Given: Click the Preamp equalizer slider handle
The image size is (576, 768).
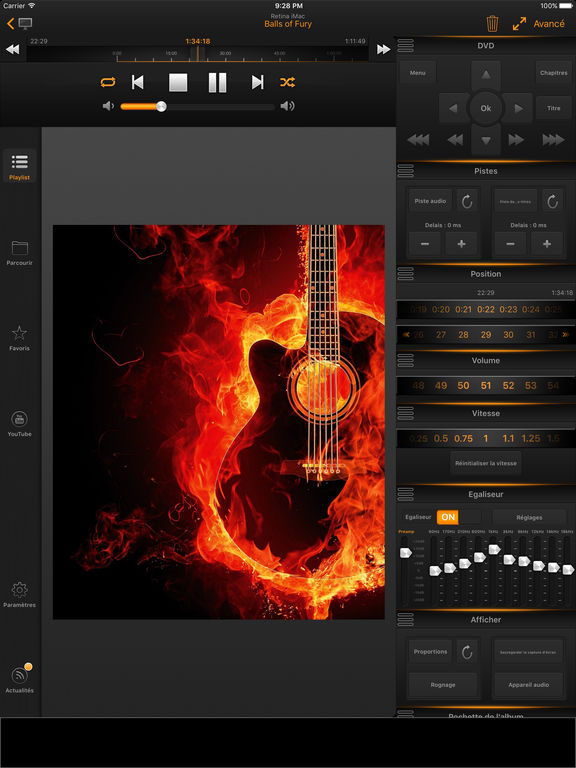Looking at the screenshot, I should pyautogui.click(x=406, y=552).
